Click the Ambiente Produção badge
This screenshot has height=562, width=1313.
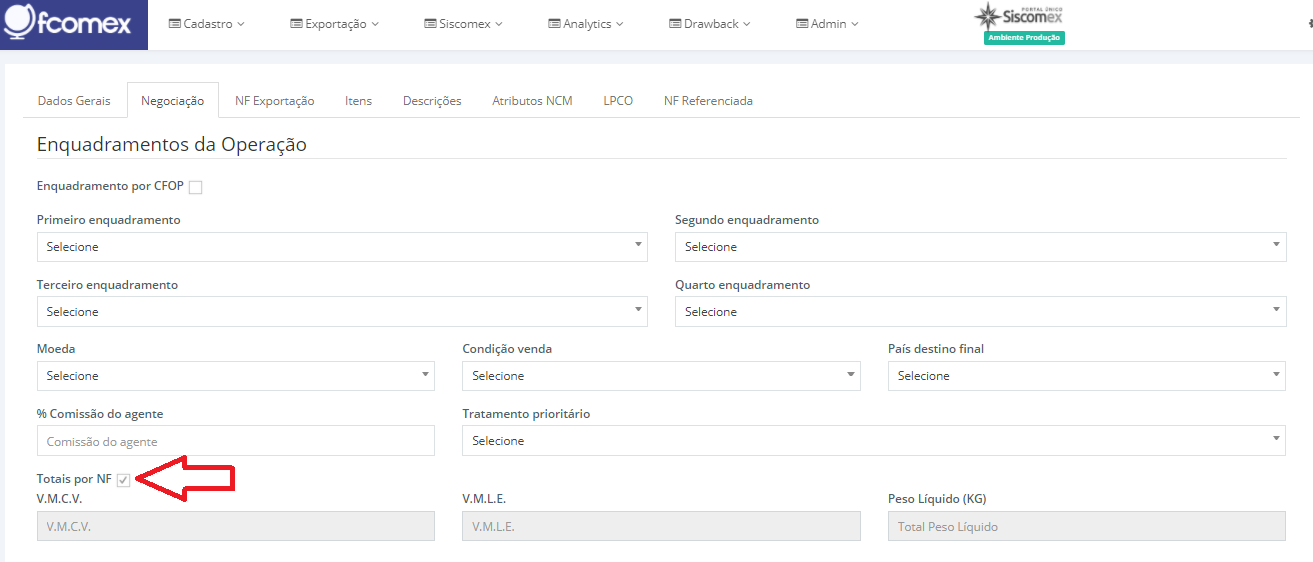tap(1024, 38)
